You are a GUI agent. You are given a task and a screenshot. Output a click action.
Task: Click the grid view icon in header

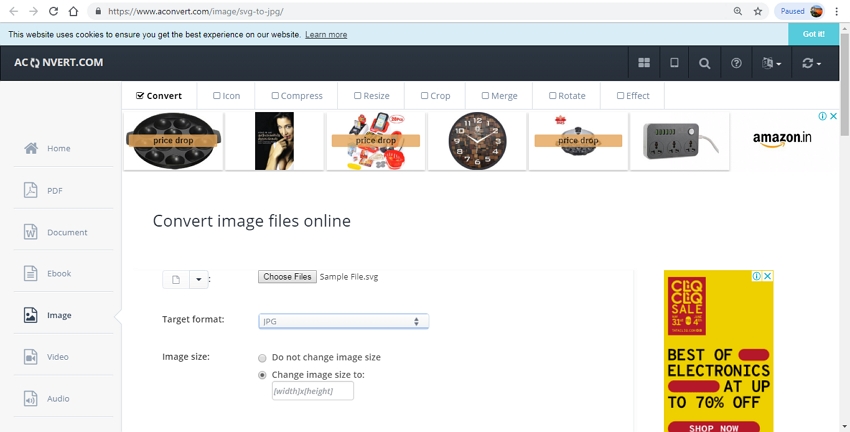(644, 63)
